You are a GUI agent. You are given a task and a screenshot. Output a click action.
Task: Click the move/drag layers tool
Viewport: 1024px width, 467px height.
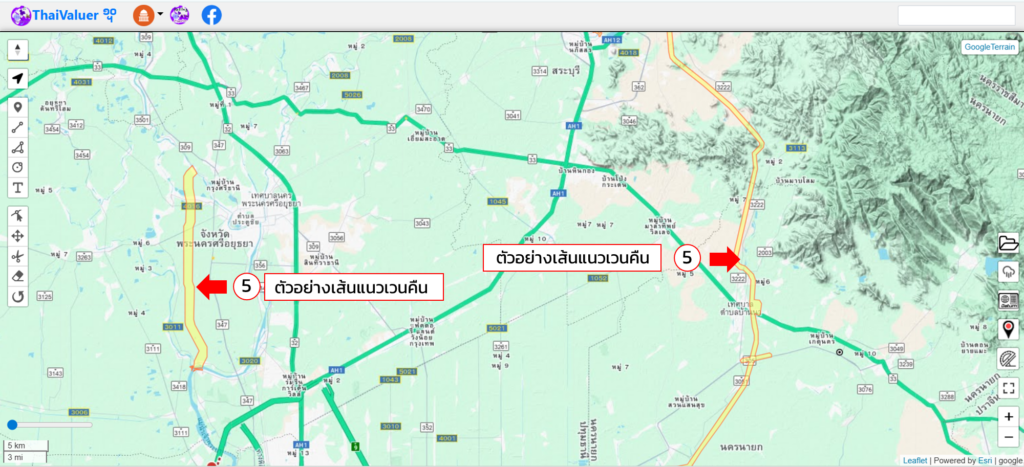[18, 236]
